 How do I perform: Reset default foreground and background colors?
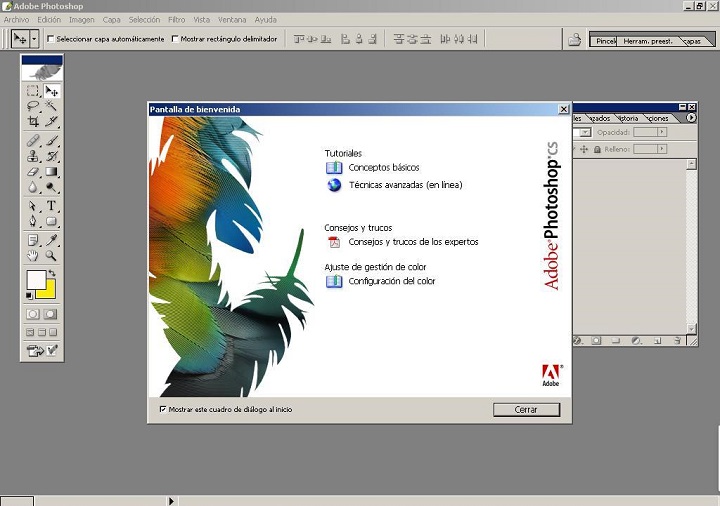click(x=29, y=296)
